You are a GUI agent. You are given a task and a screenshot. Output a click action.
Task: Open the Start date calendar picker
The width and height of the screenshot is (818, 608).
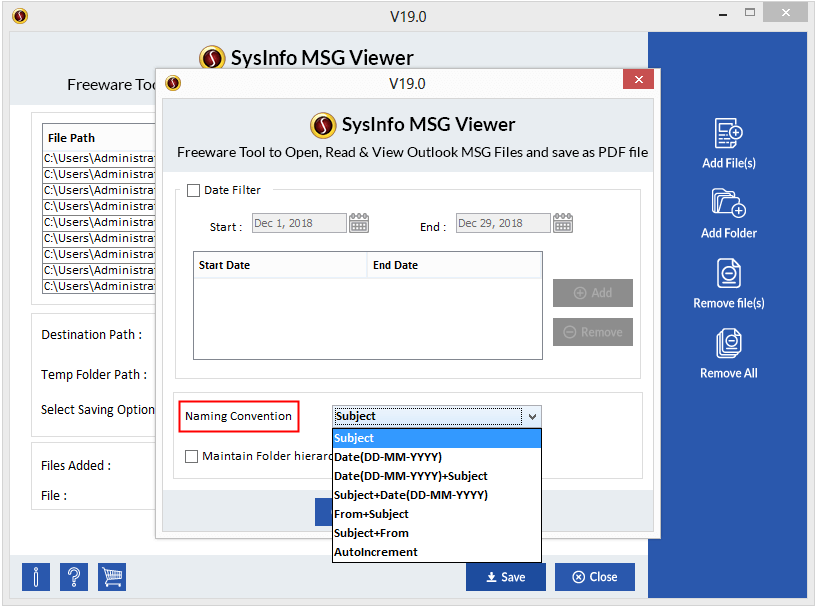click(x=359, y=223)
